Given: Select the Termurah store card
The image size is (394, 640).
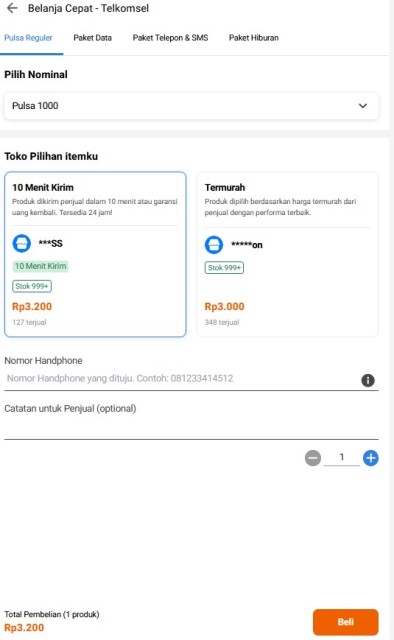Looking at the screenshot, I should pyautogui.click(x=288, y=254).
